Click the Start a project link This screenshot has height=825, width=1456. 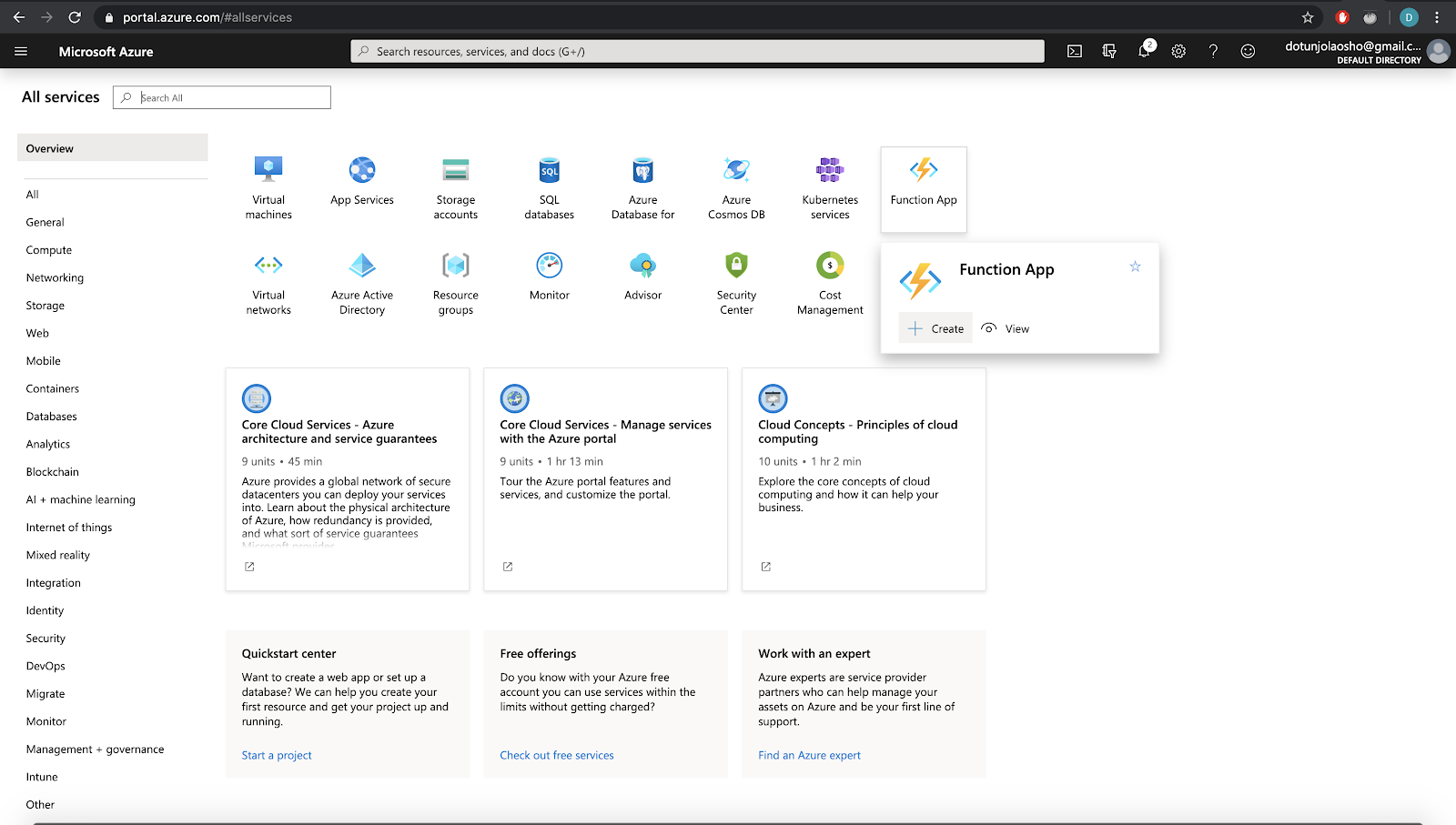tap(277, 755)
